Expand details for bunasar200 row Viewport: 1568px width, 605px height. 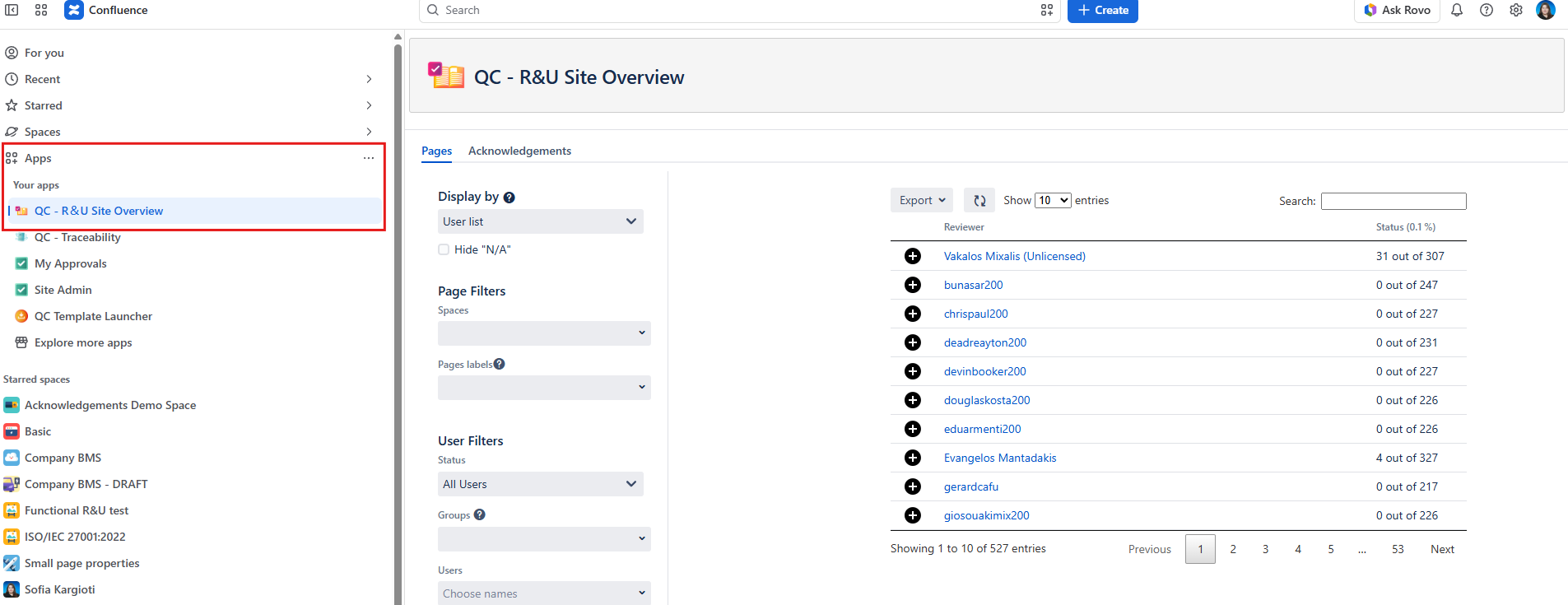(913, 285)
